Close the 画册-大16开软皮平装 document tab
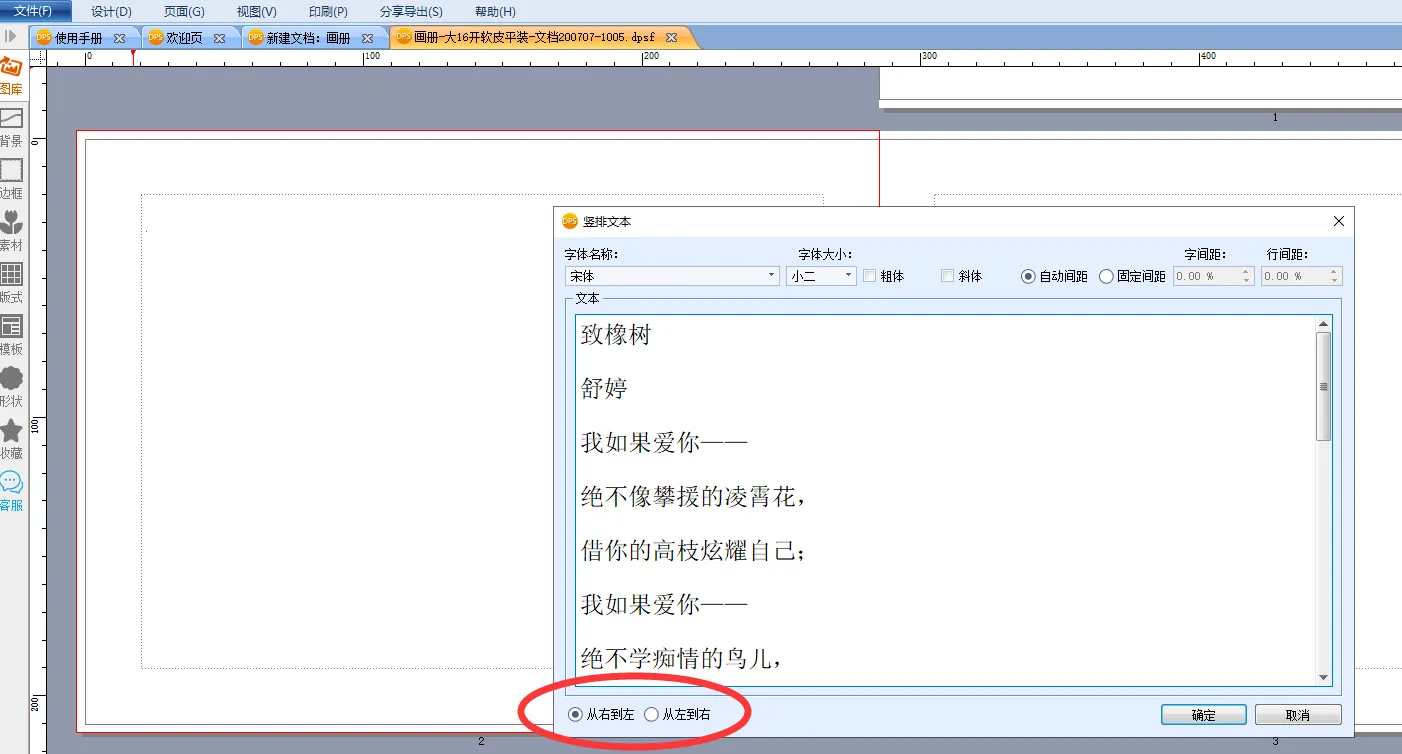 (672, 37)
